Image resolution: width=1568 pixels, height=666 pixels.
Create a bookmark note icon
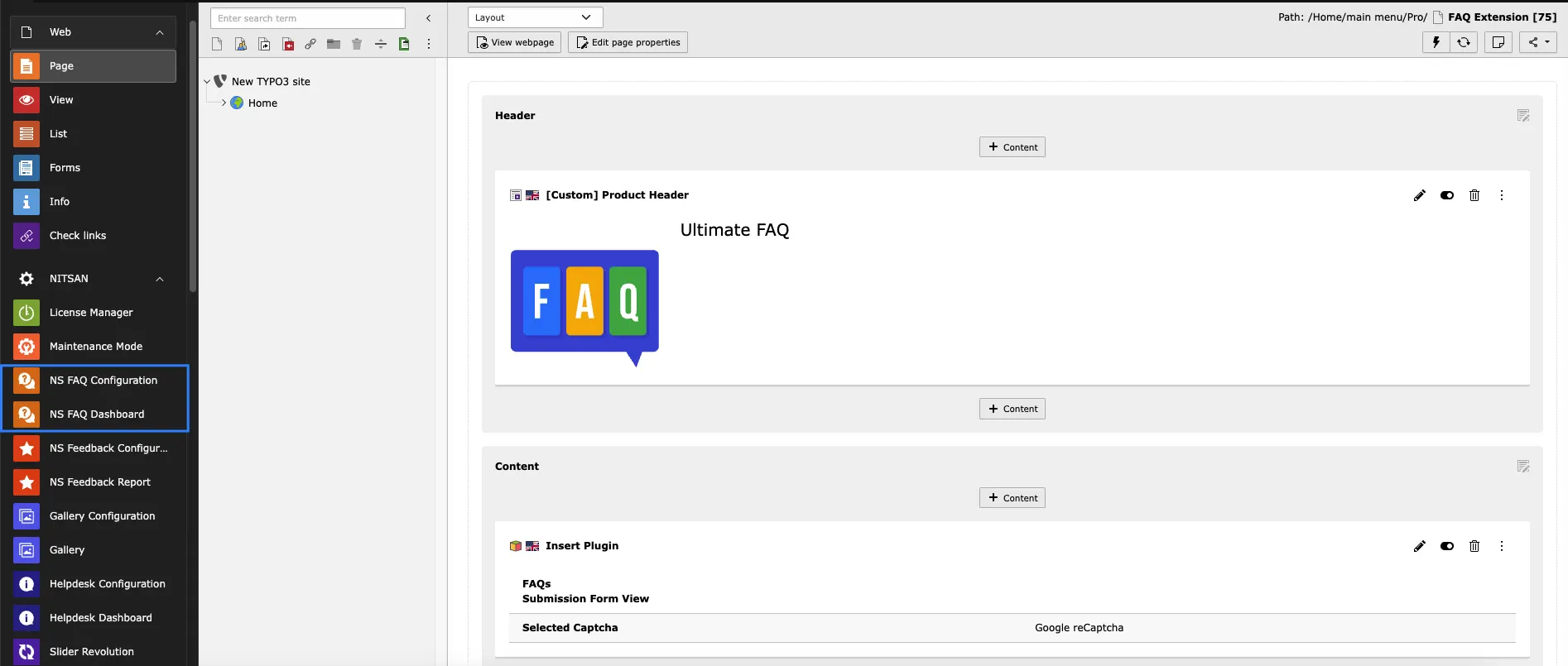coord(1498,42)
